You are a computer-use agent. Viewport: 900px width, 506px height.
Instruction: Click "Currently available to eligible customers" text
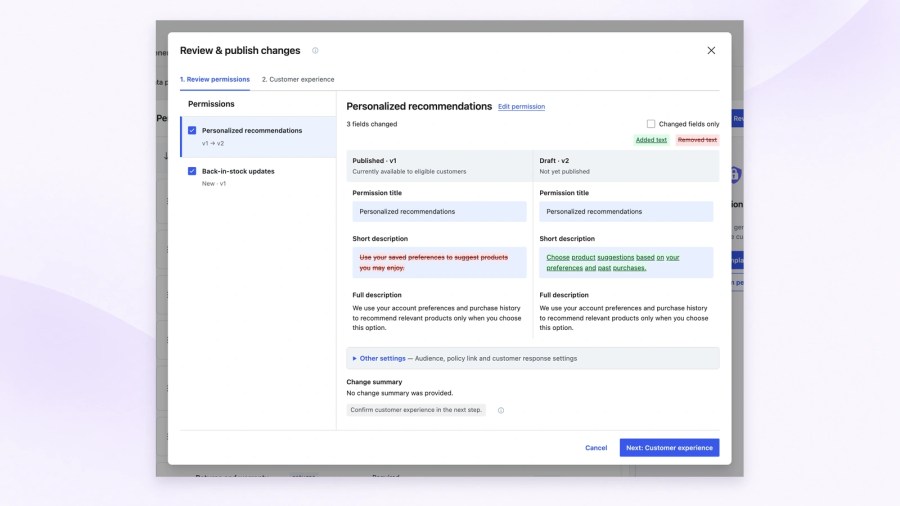[x=409, y=172]
